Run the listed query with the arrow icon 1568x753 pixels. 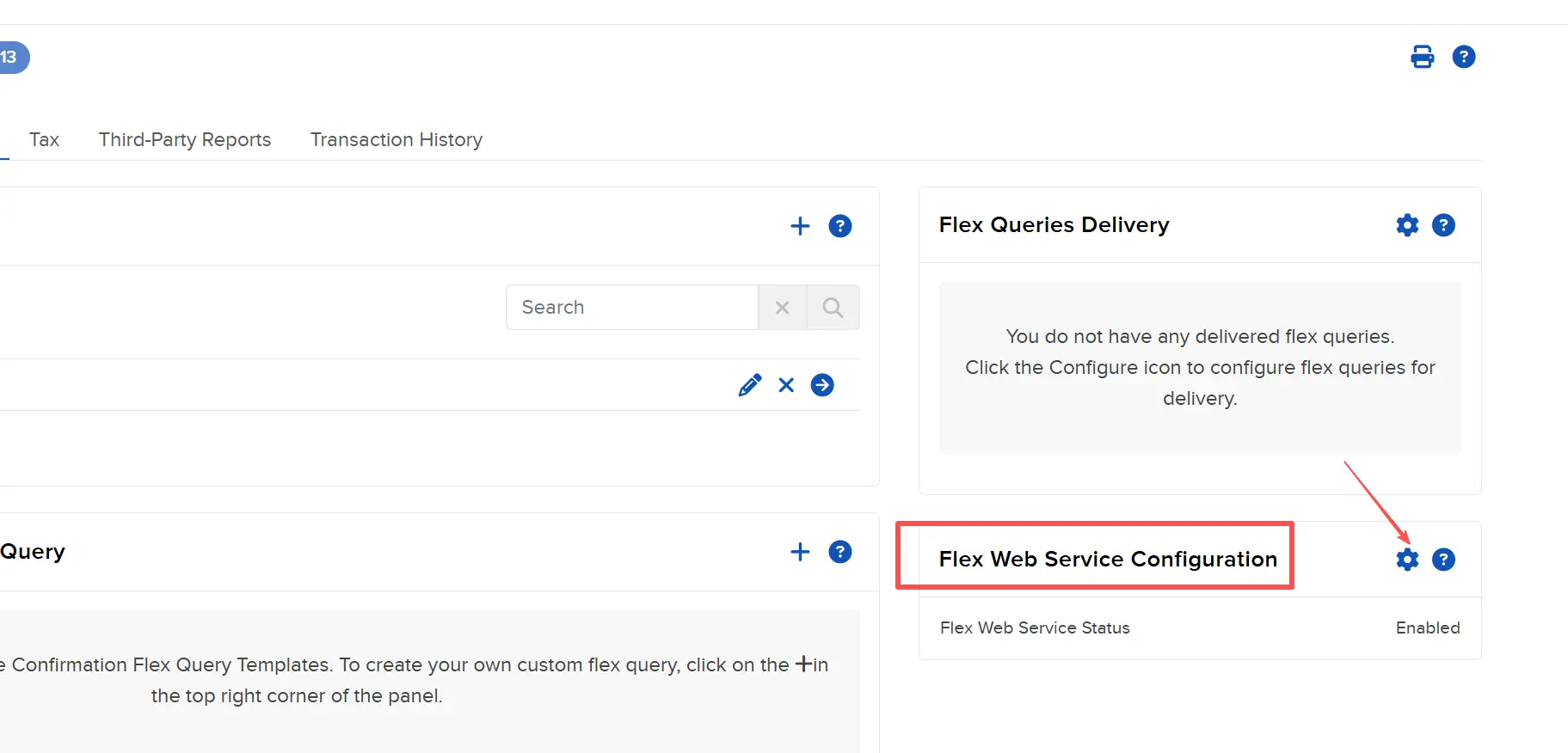[x=822, y=385]
